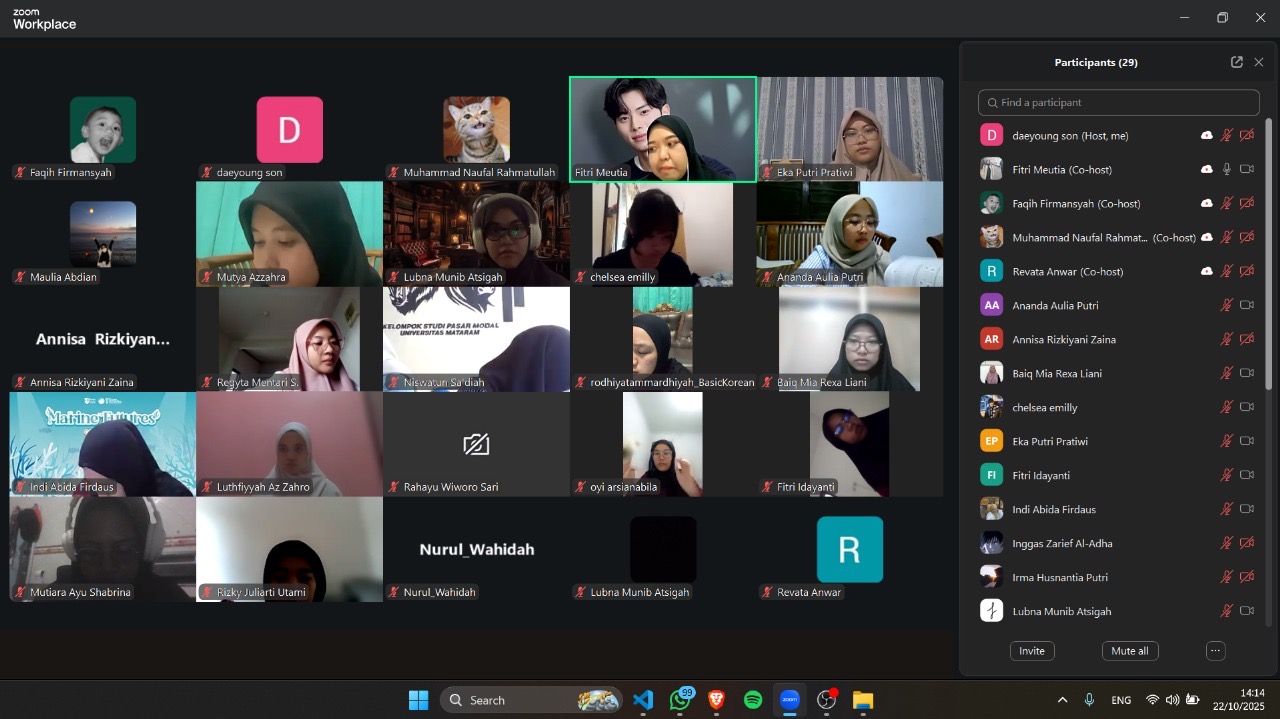Image resolution: width=1280 pixels, height=719 pixels.
Task: Select Fitri Meutia's highlighted video tile
Action: tap(663, 129)
